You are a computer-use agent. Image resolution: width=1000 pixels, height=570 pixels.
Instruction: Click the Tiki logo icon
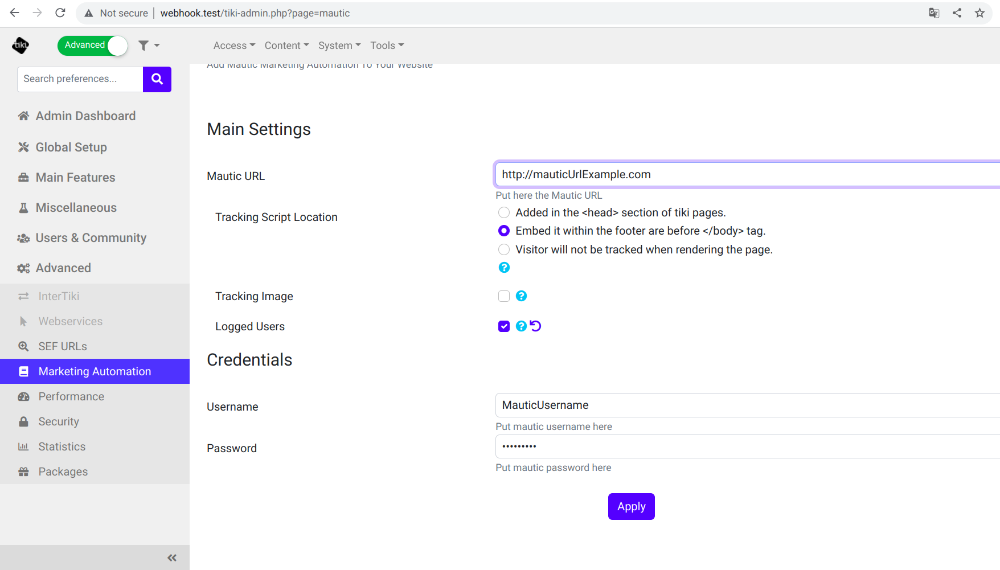(x=20, y=45)
